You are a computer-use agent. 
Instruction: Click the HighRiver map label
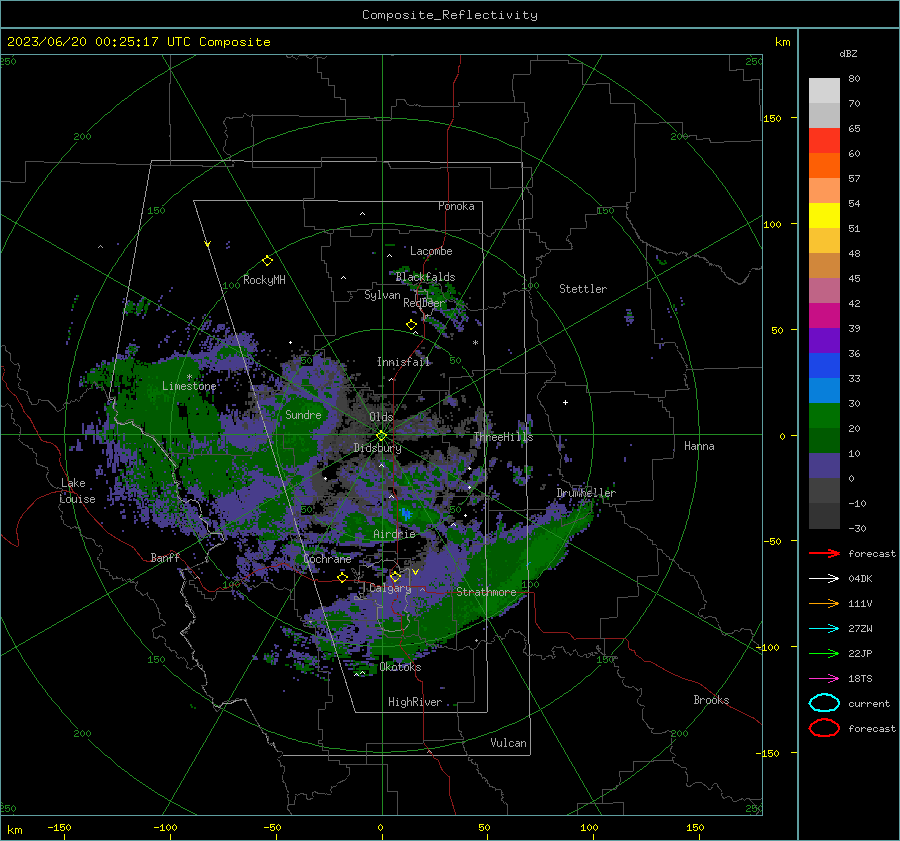pyautogui.click(x=415, y=702)
